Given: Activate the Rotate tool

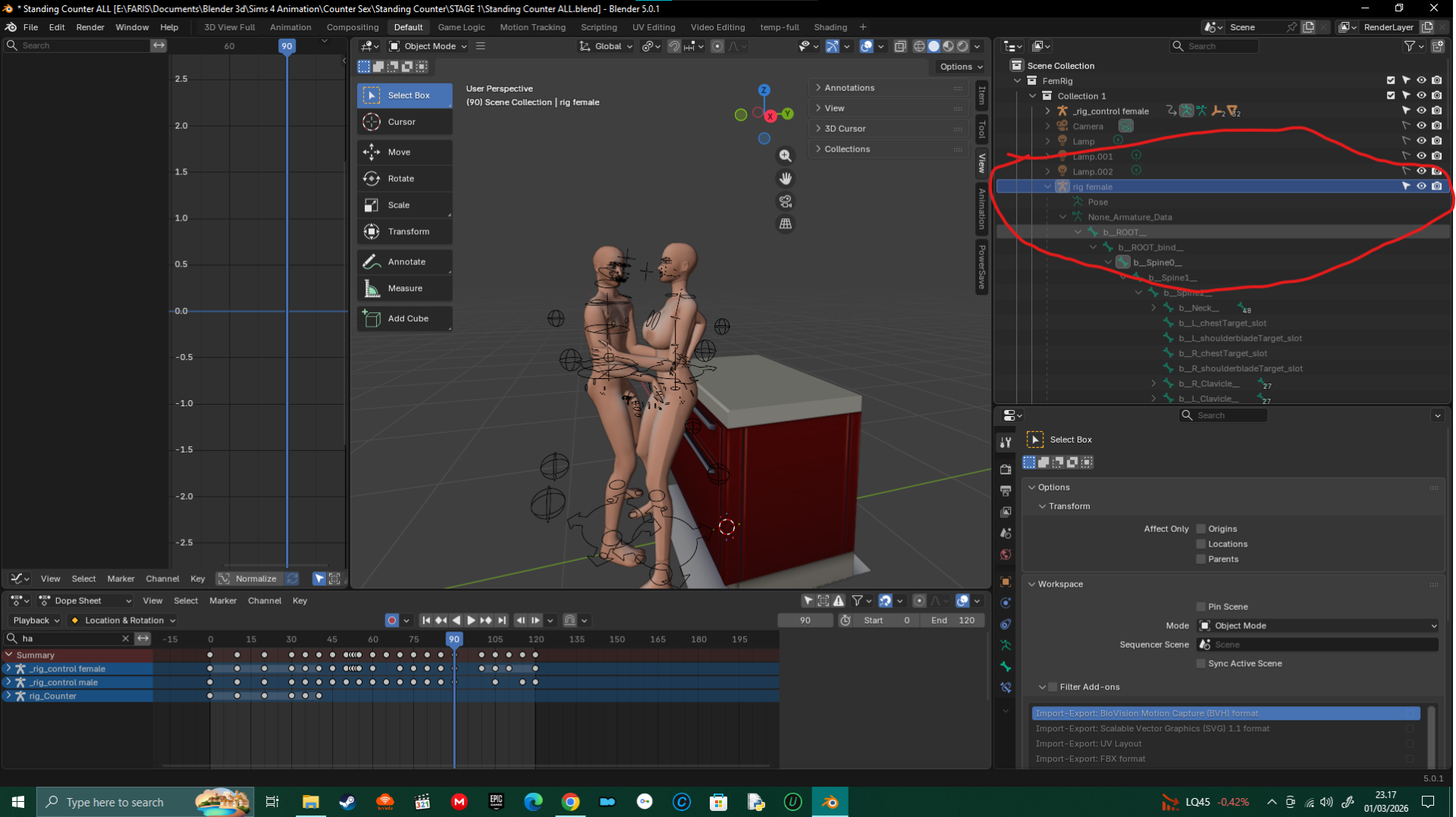Looking at the screenshot, I should (x=404, y=179).
